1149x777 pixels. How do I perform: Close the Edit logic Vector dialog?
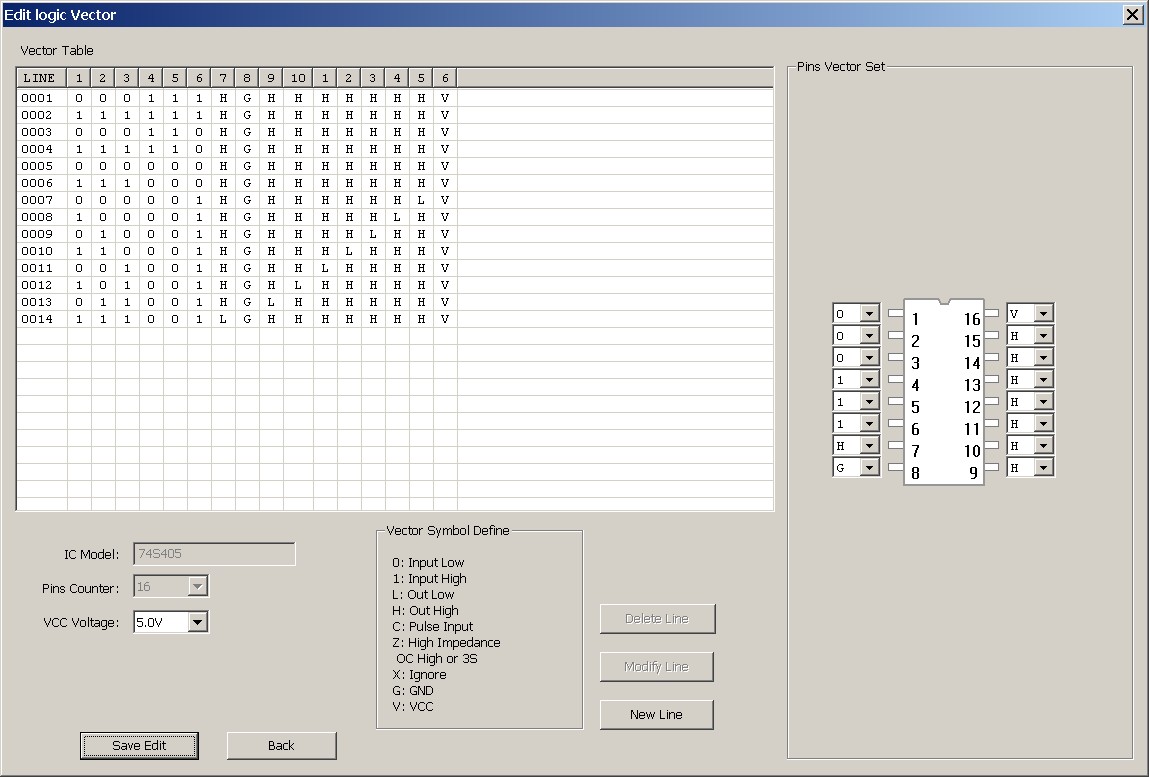[x=1132, y=14]
